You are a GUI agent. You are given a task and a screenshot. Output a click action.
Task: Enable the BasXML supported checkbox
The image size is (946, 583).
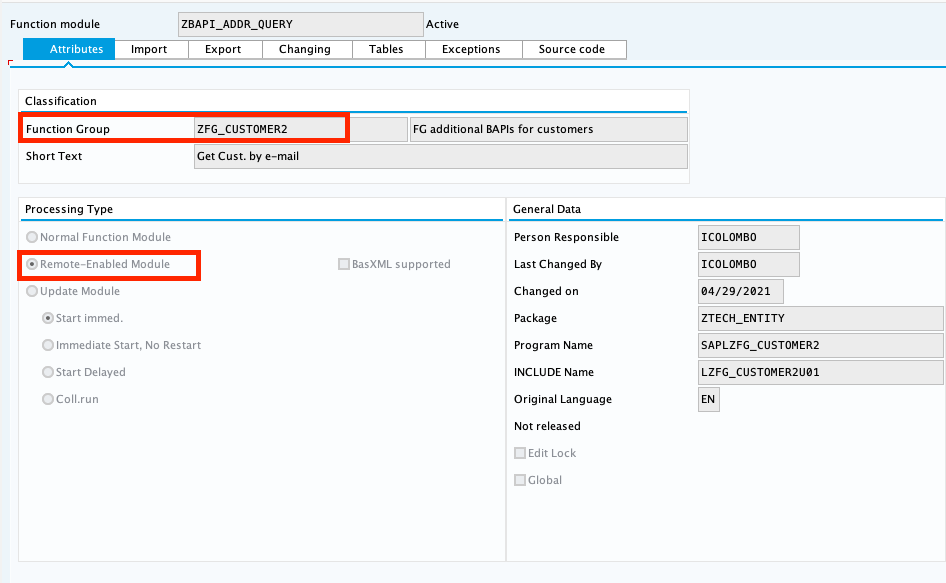point(344,264)
